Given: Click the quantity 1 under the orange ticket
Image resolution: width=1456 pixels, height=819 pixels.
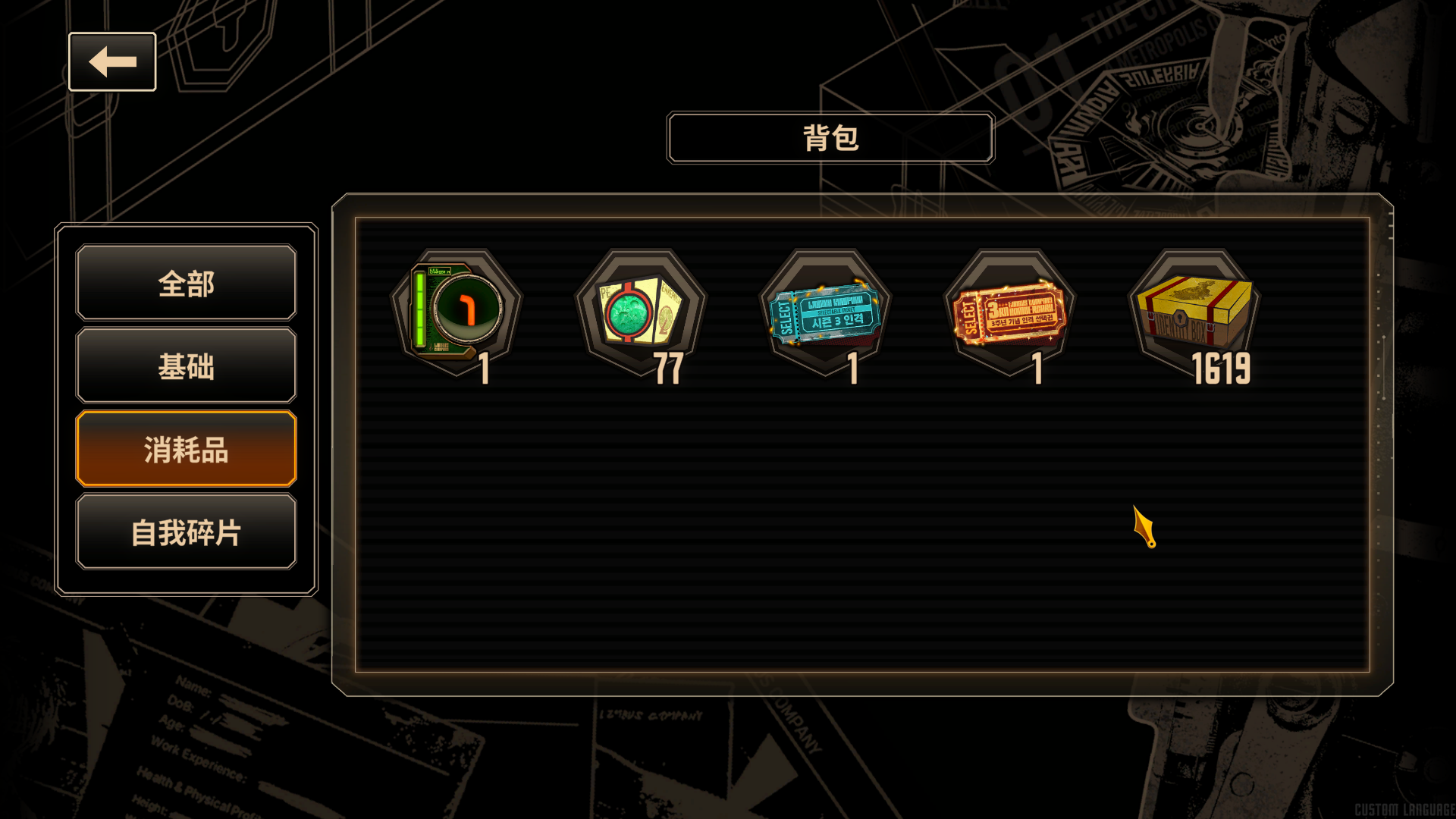Looking at the screenshot, I should [1037, 369].
